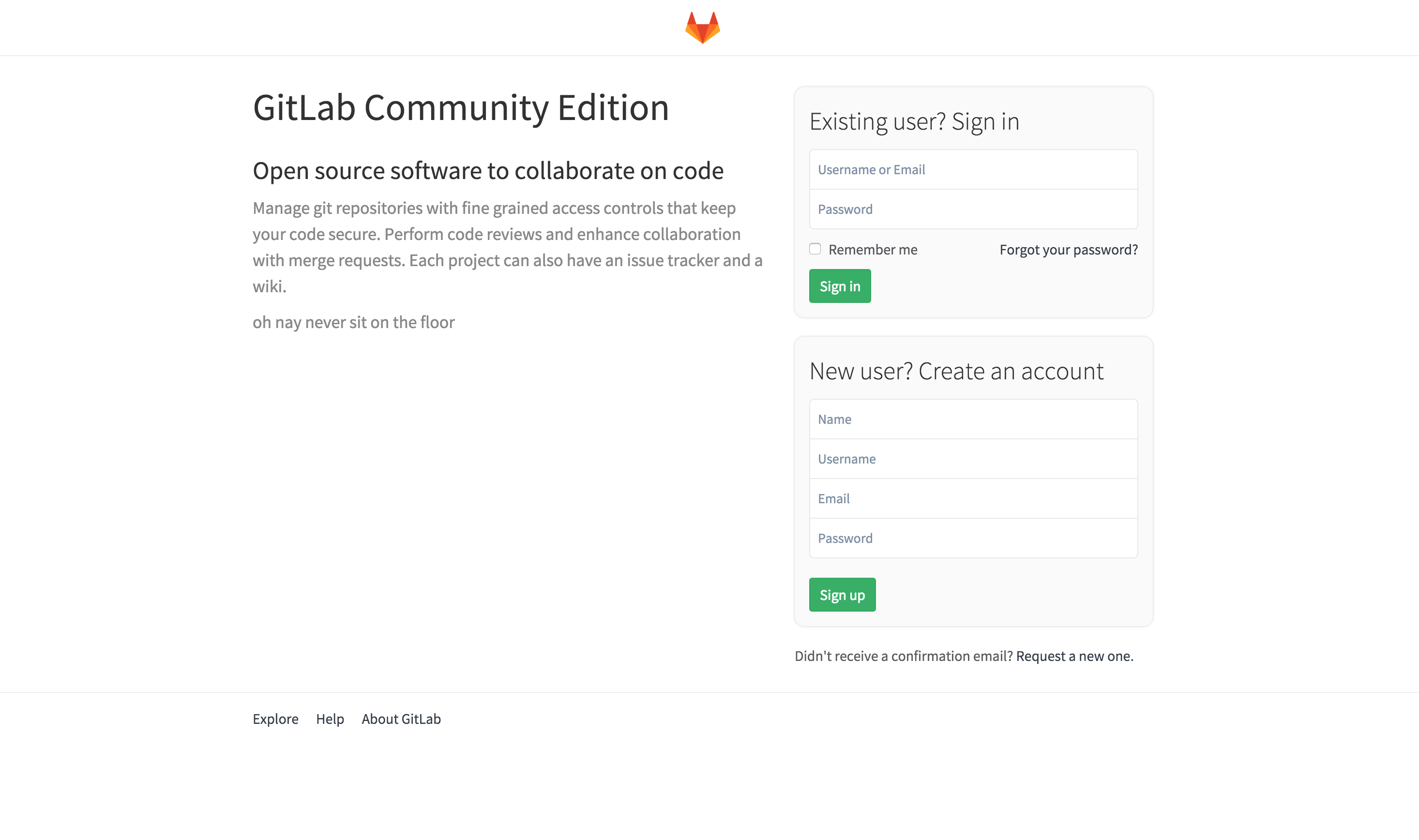The width and height of the screenshot is (1419, 840).
Task: Select the sign-in Password field
Action: coord(973,209)
